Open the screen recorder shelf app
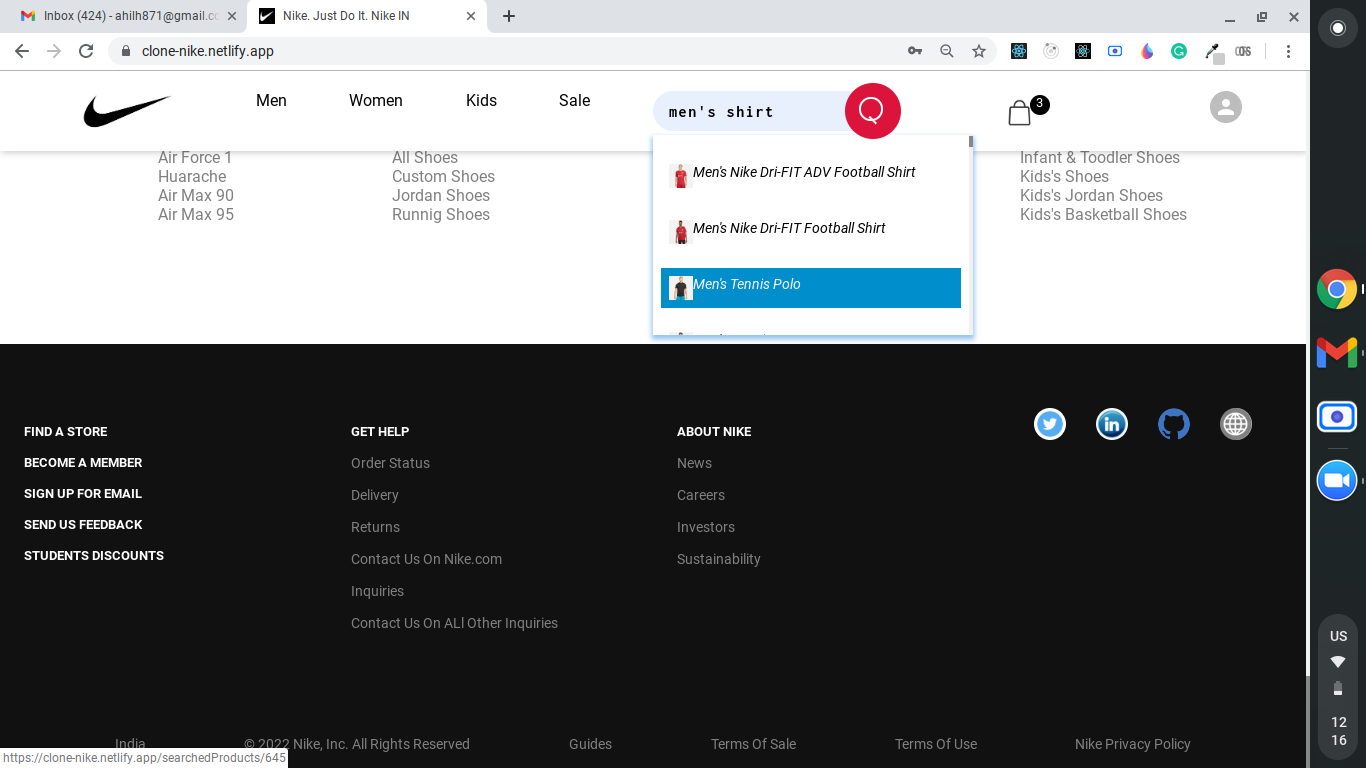The width and height of the screenshot is (1366, 768). click(1337, 416)
